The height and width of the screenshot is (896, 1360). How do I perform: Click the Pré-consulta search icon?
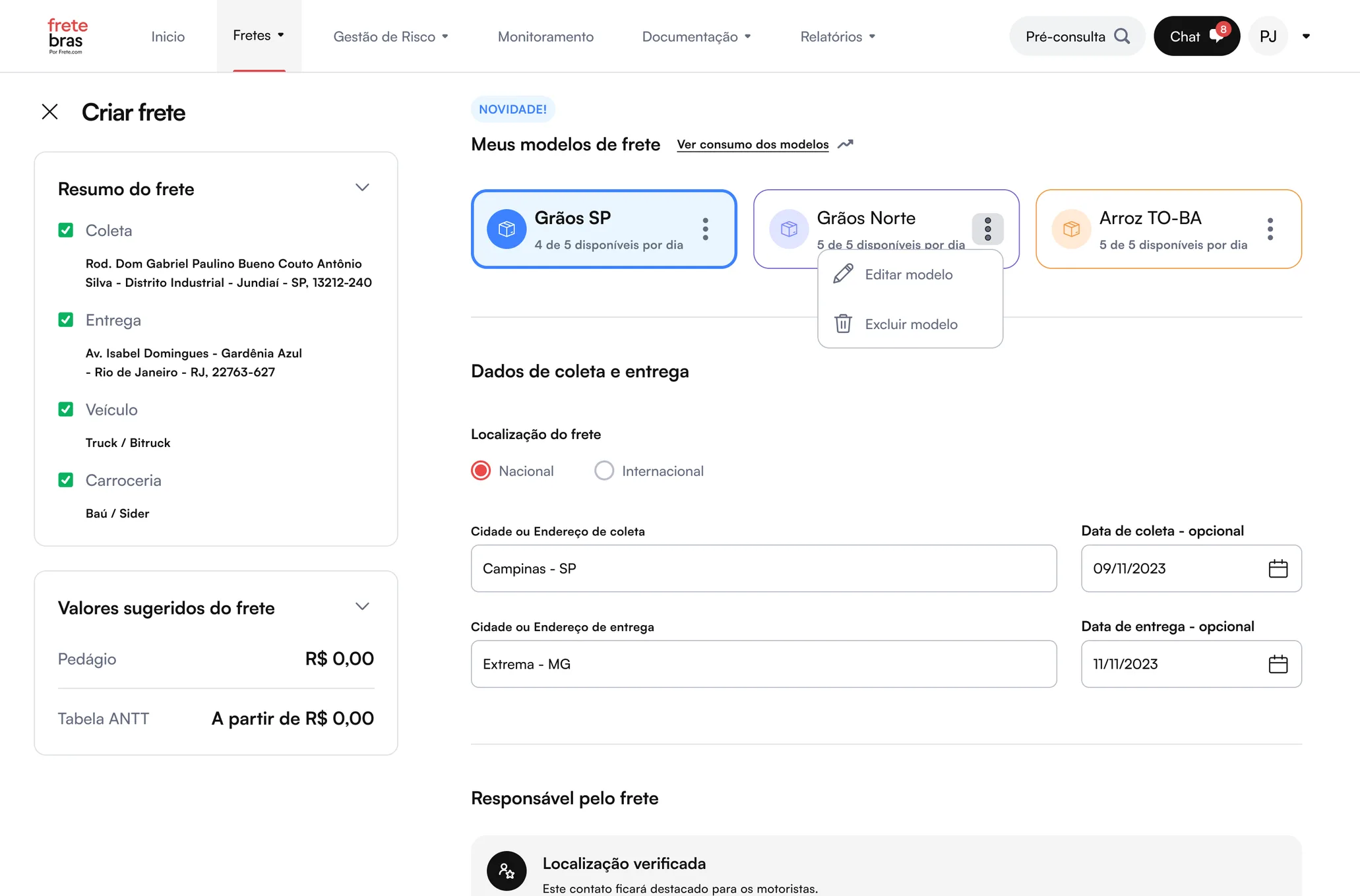pos(1122,36)
